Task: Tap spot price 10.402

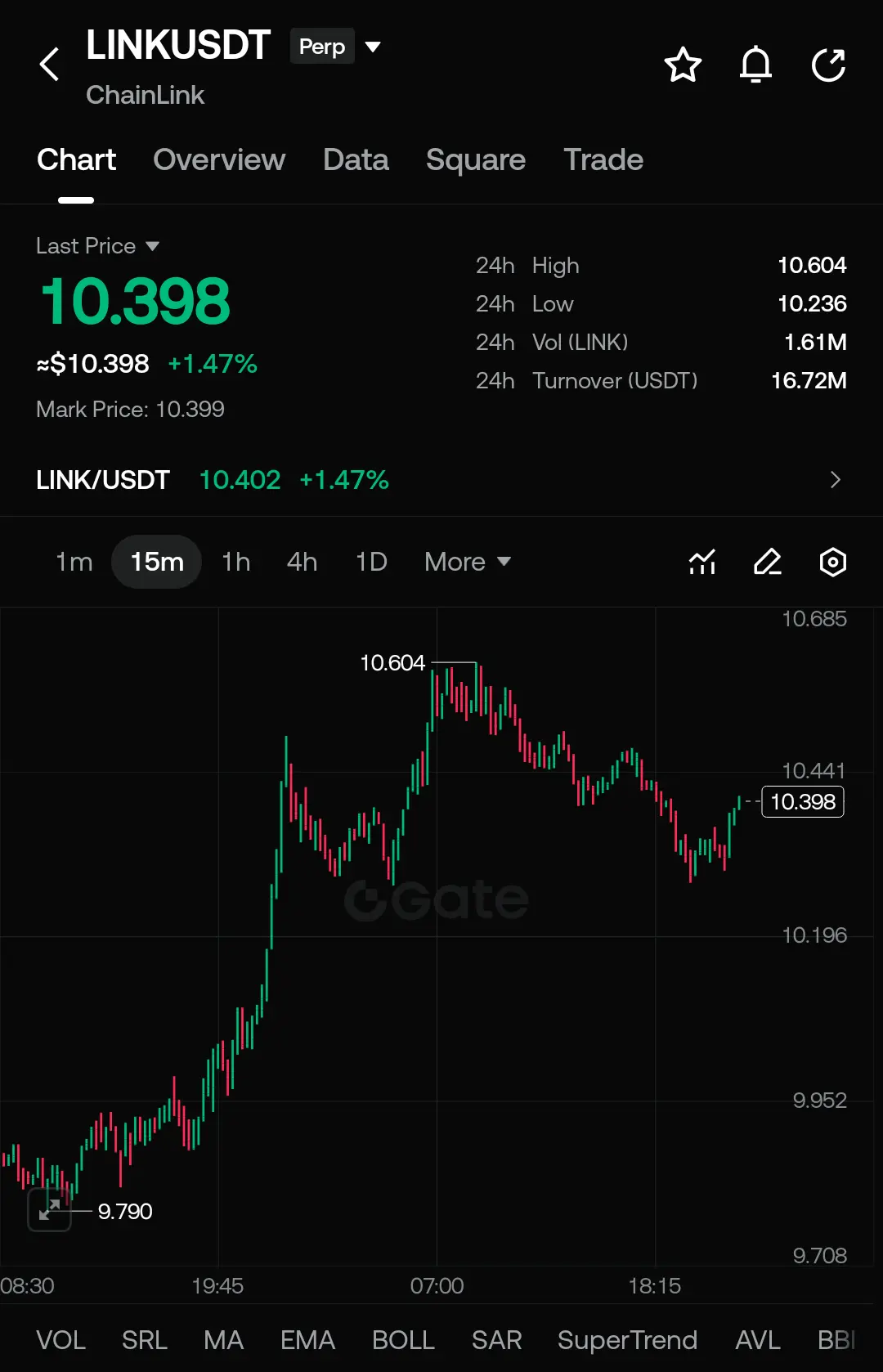Action: point(240,480)
